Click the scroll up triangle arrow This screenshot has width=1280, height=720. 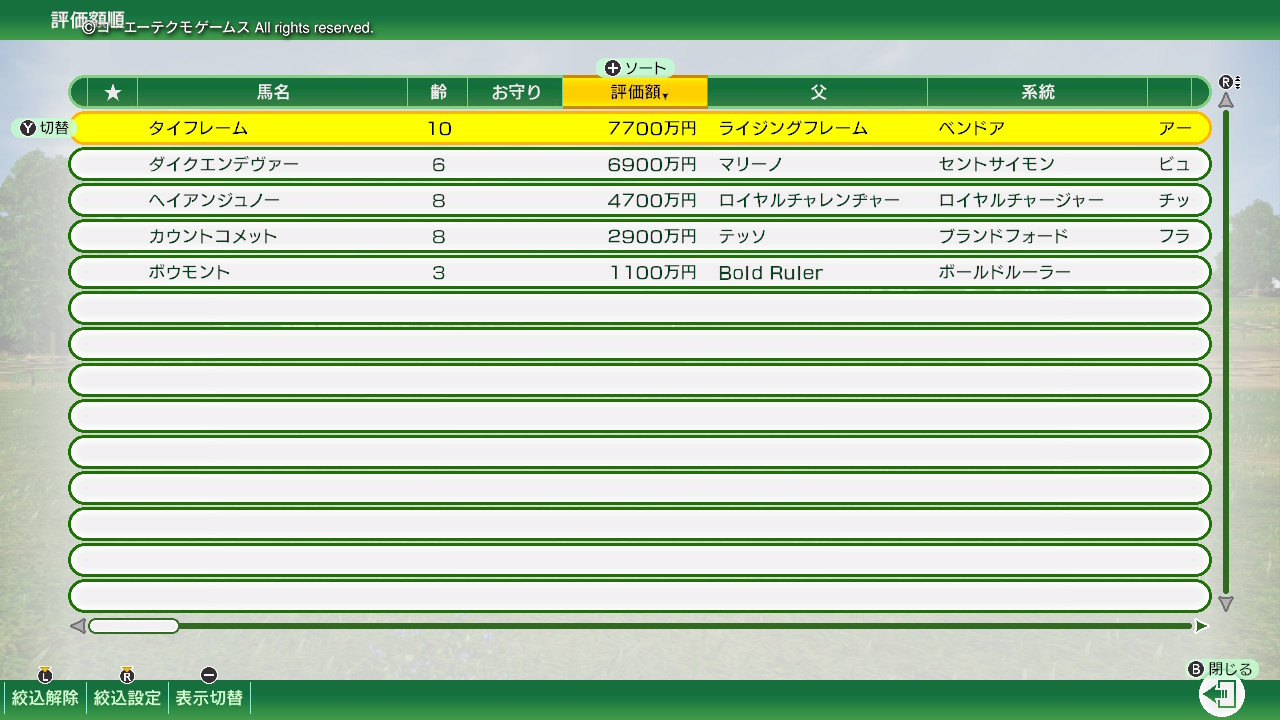(x=1226, y=100)
